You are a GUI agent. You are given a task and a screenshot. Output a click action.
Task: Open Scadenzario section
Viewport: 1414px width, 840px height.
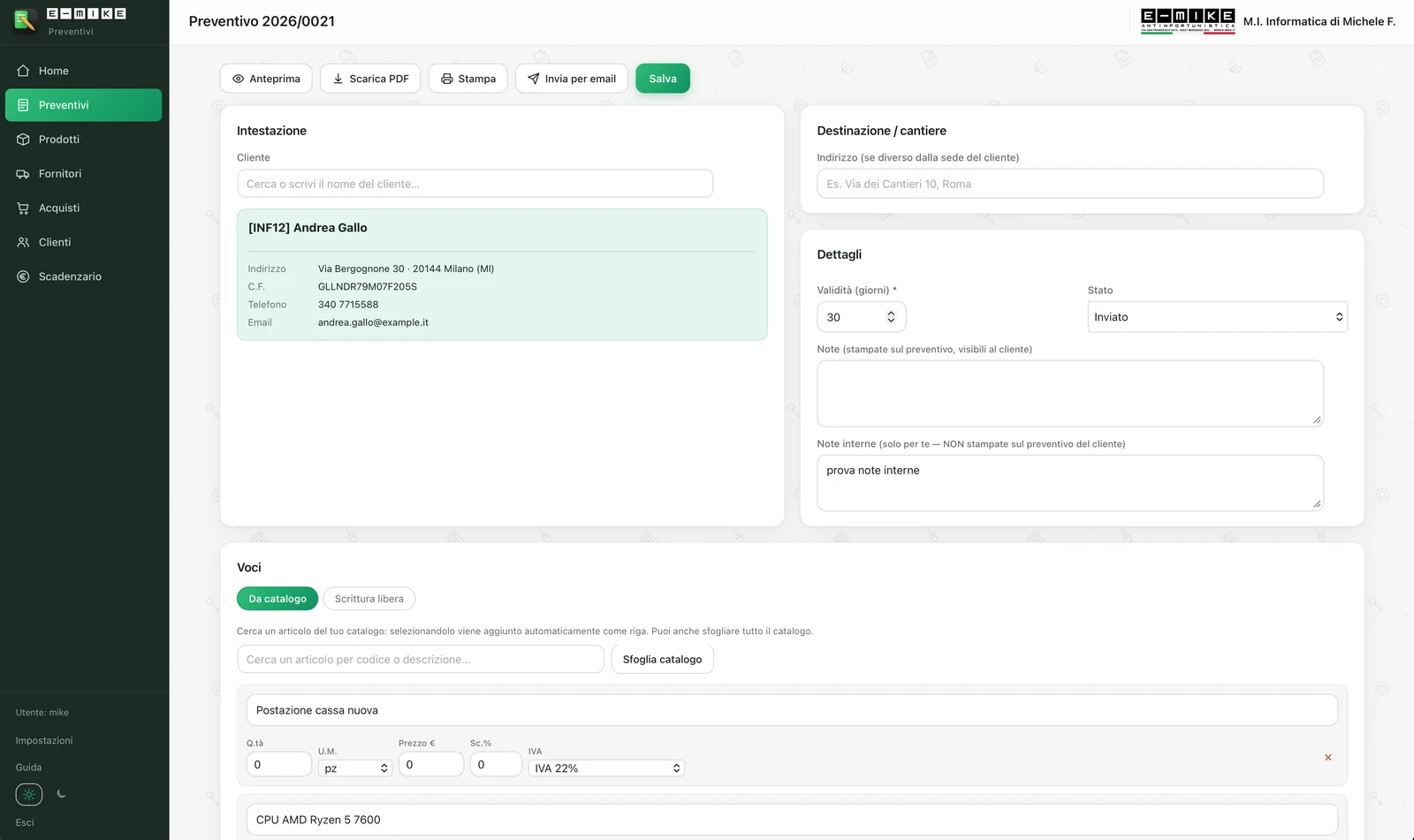pos(83,276)
